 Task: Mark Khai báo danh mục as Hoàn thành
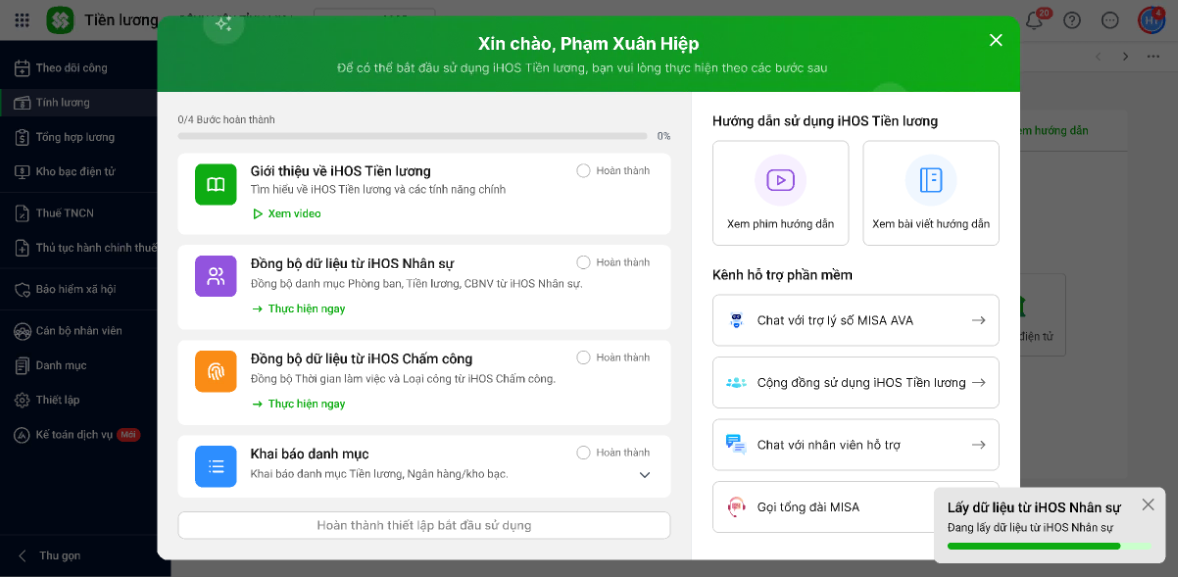point(583,452)
